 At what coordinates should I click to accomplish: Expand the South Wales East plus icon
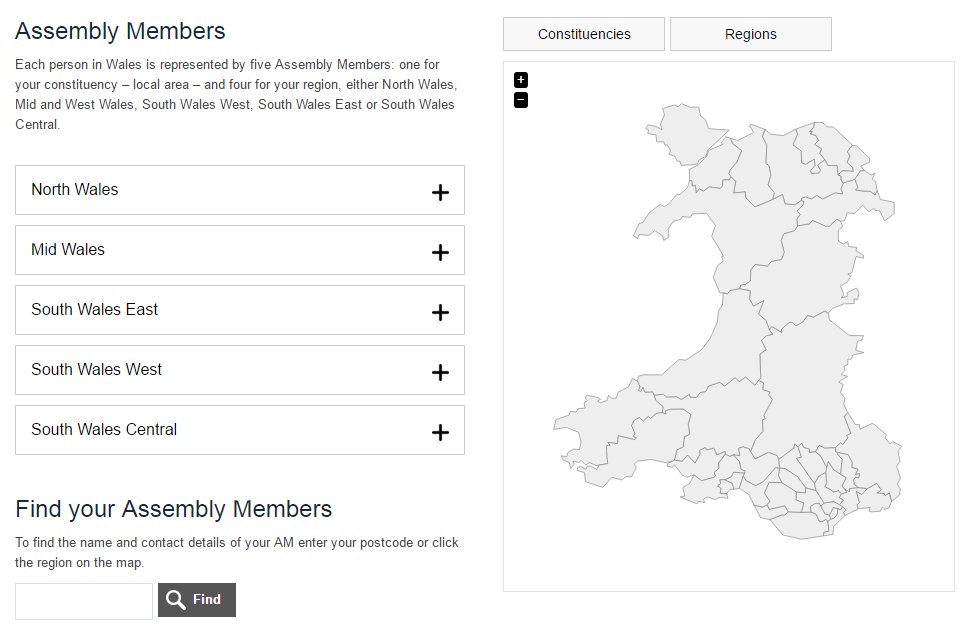pyautogui.click(x=440, y=312)
